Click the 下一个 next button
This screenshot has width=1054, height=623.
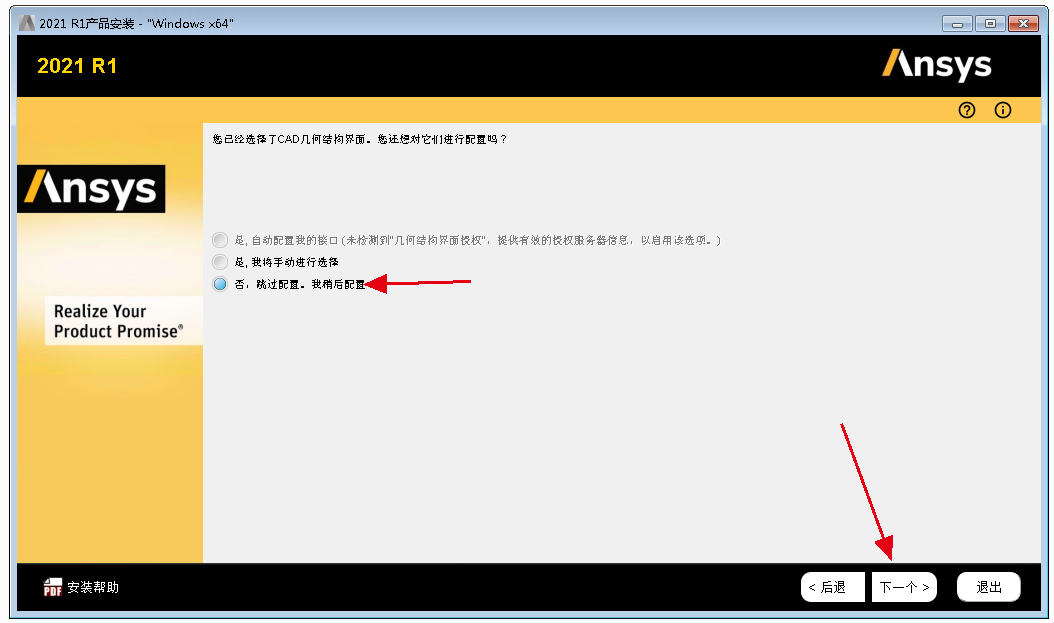904,587
